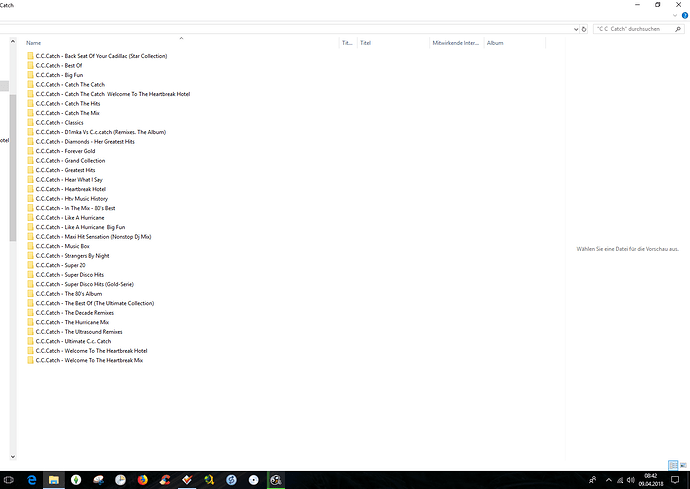Select folder Diamonds - Her Greatest Hits

pos(81,141)
